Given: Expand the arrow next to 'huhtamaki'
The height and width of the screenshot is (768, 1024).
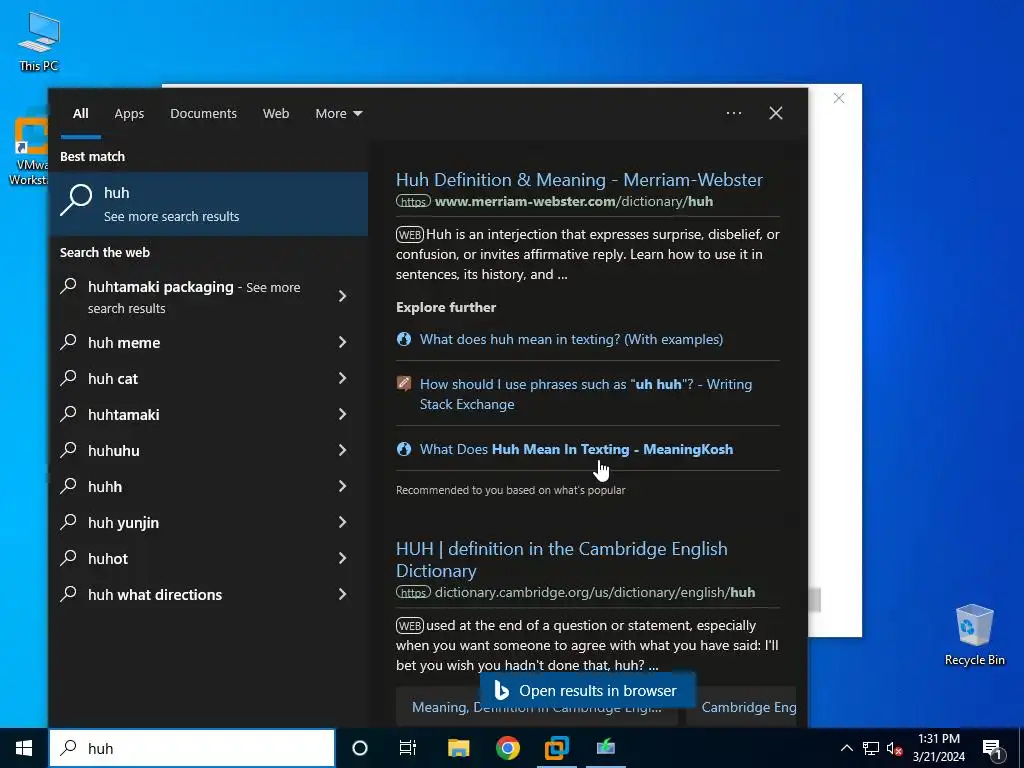Looking at the screenshot, I should 342,414.
